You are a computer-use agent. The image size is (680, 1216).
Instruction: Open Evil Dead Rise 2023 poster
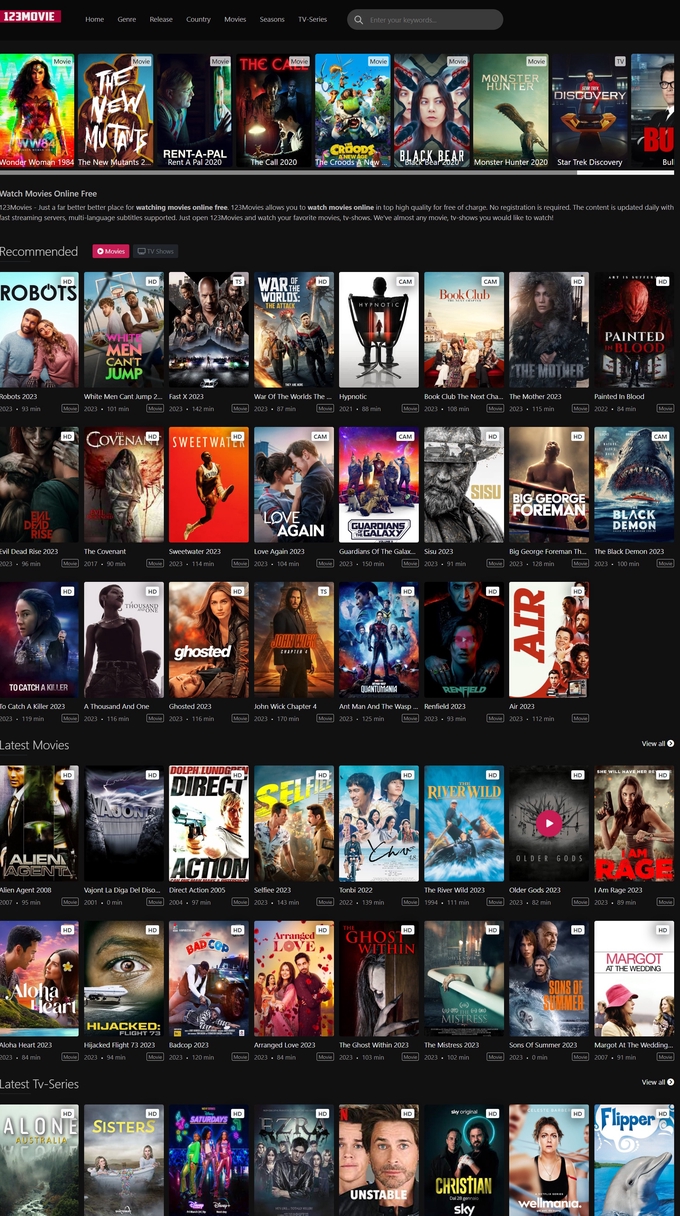tap(39, 485)
